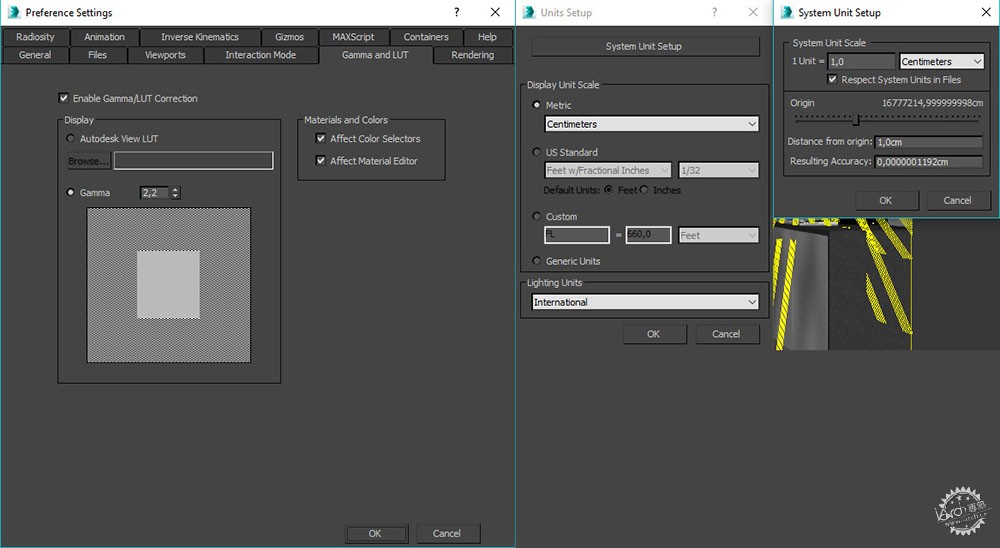
Task: Click the Custom value 660,0 field
Action: (x=648, y=235)
